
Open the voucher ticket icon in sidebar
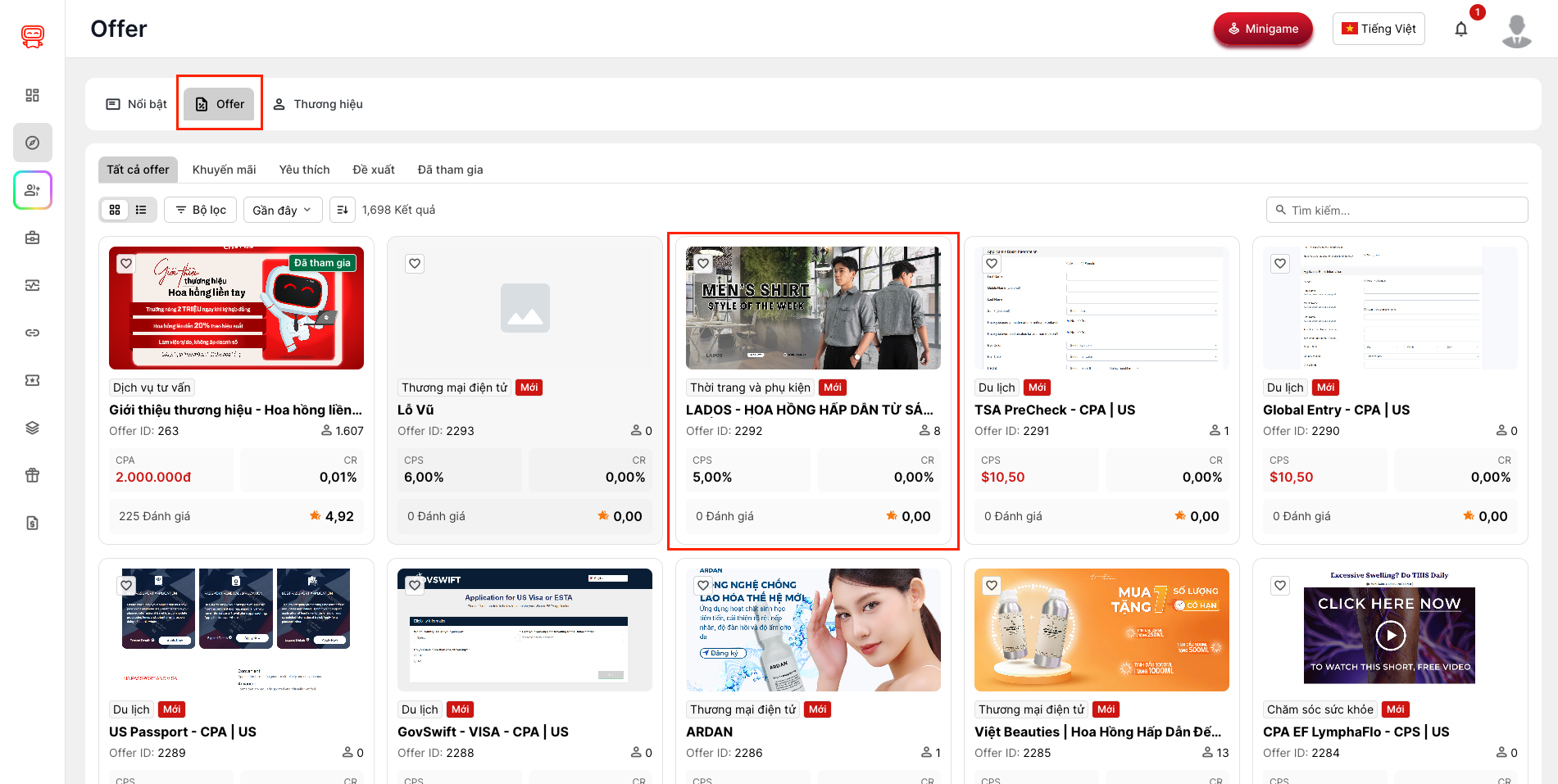click(x=33, y=380)
